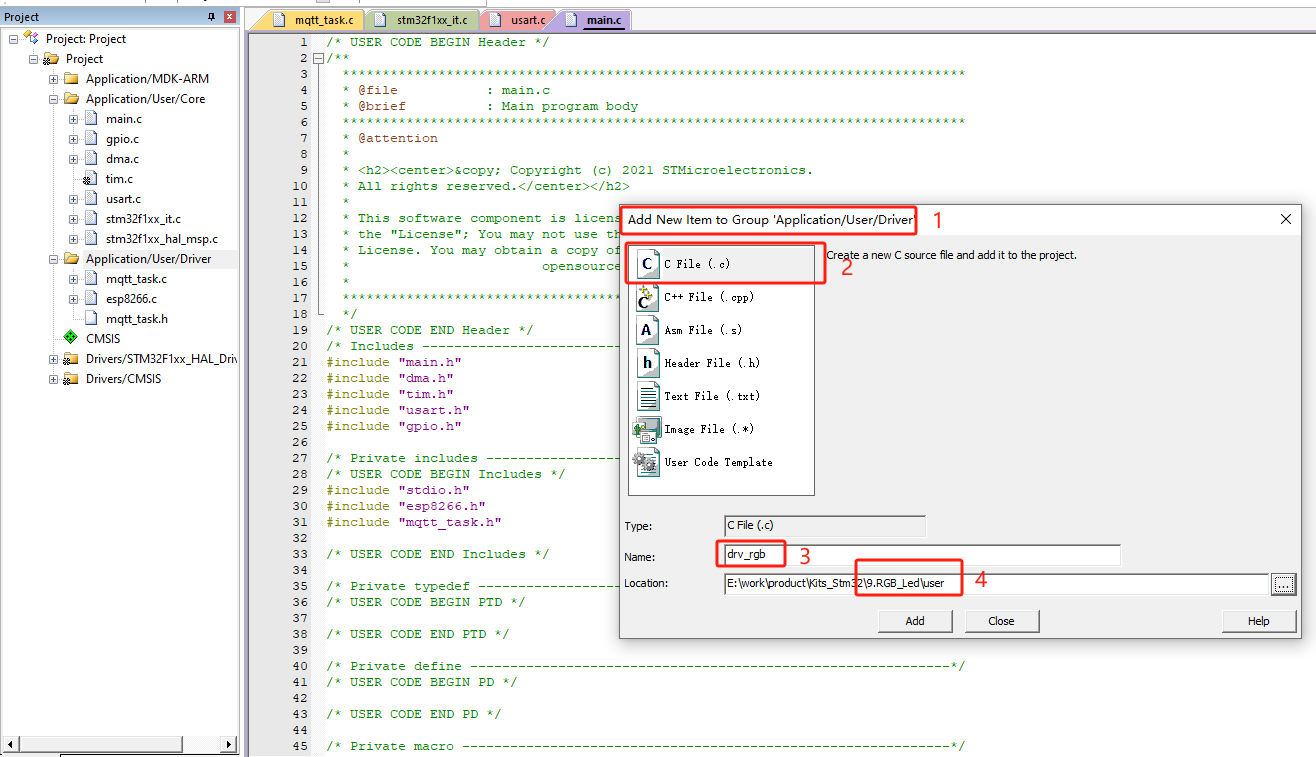Open the Location browse (...) button
1316x757 pixels.
point(1284,584)
